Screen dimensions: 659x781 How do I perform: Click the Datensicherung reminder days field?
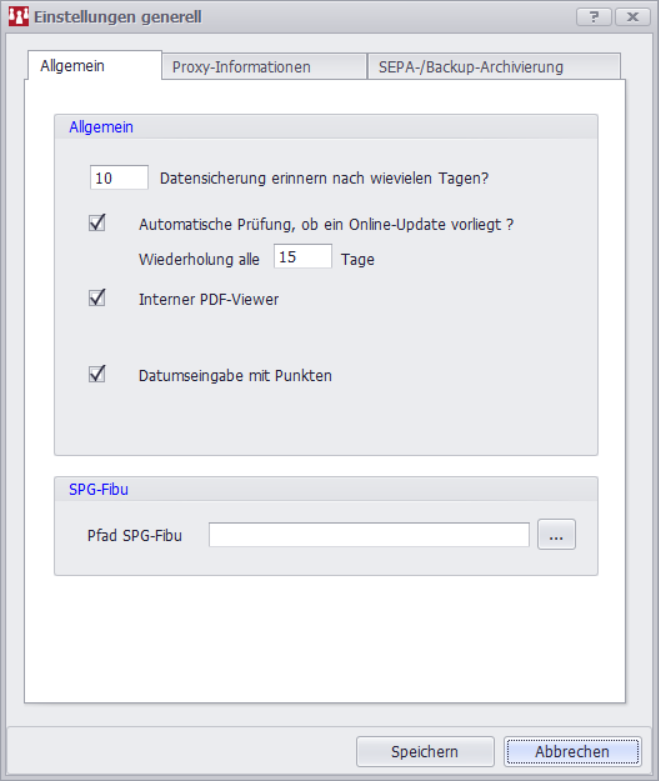(x=119, y=178)
